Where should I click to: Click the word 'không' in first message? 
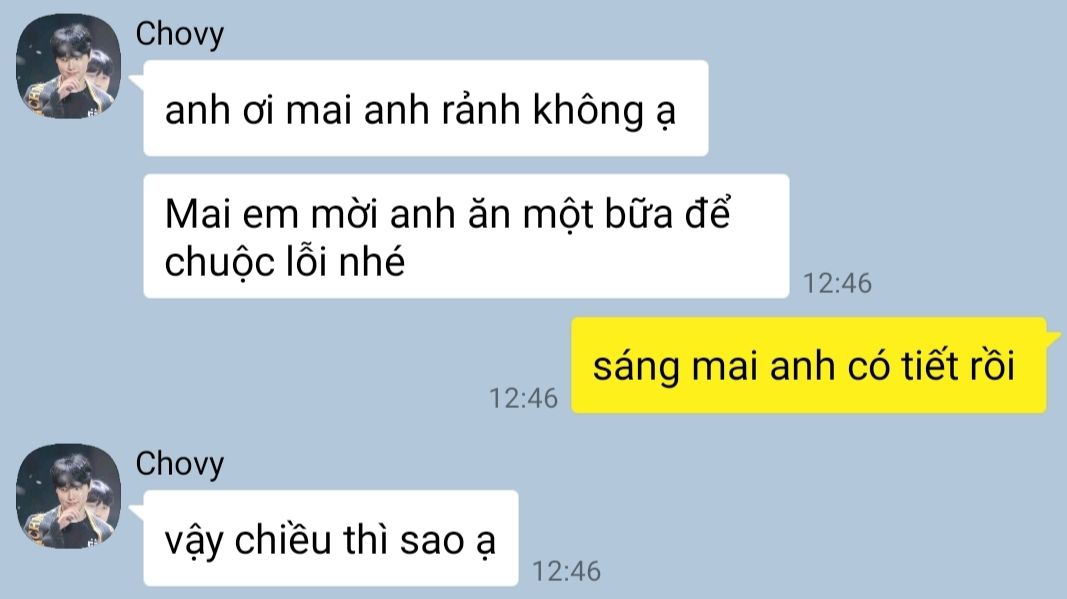click(588, 110)
